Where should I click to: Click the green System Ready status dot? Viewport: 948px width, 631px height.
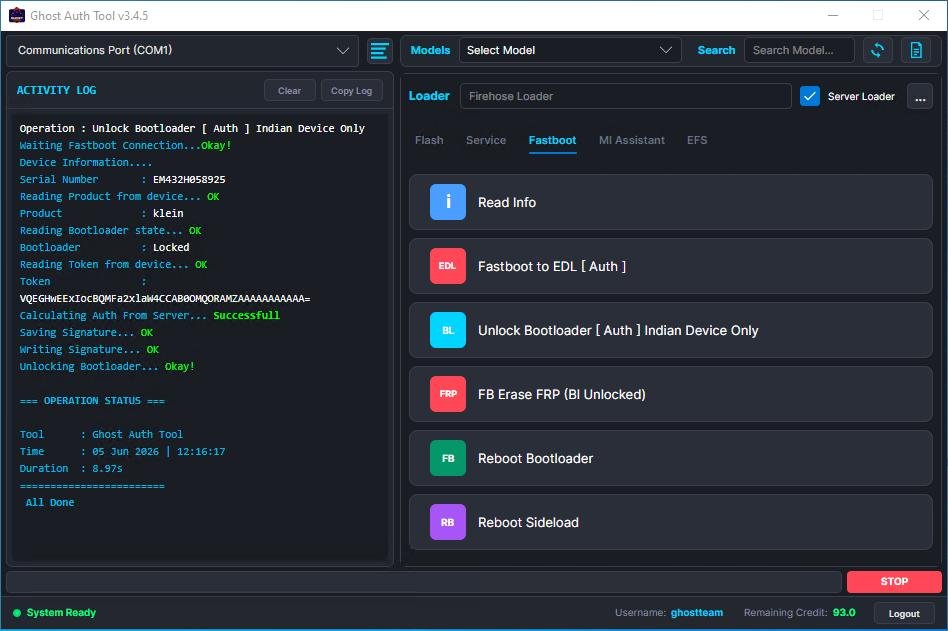pyautogui.click(x=17, y=613)
